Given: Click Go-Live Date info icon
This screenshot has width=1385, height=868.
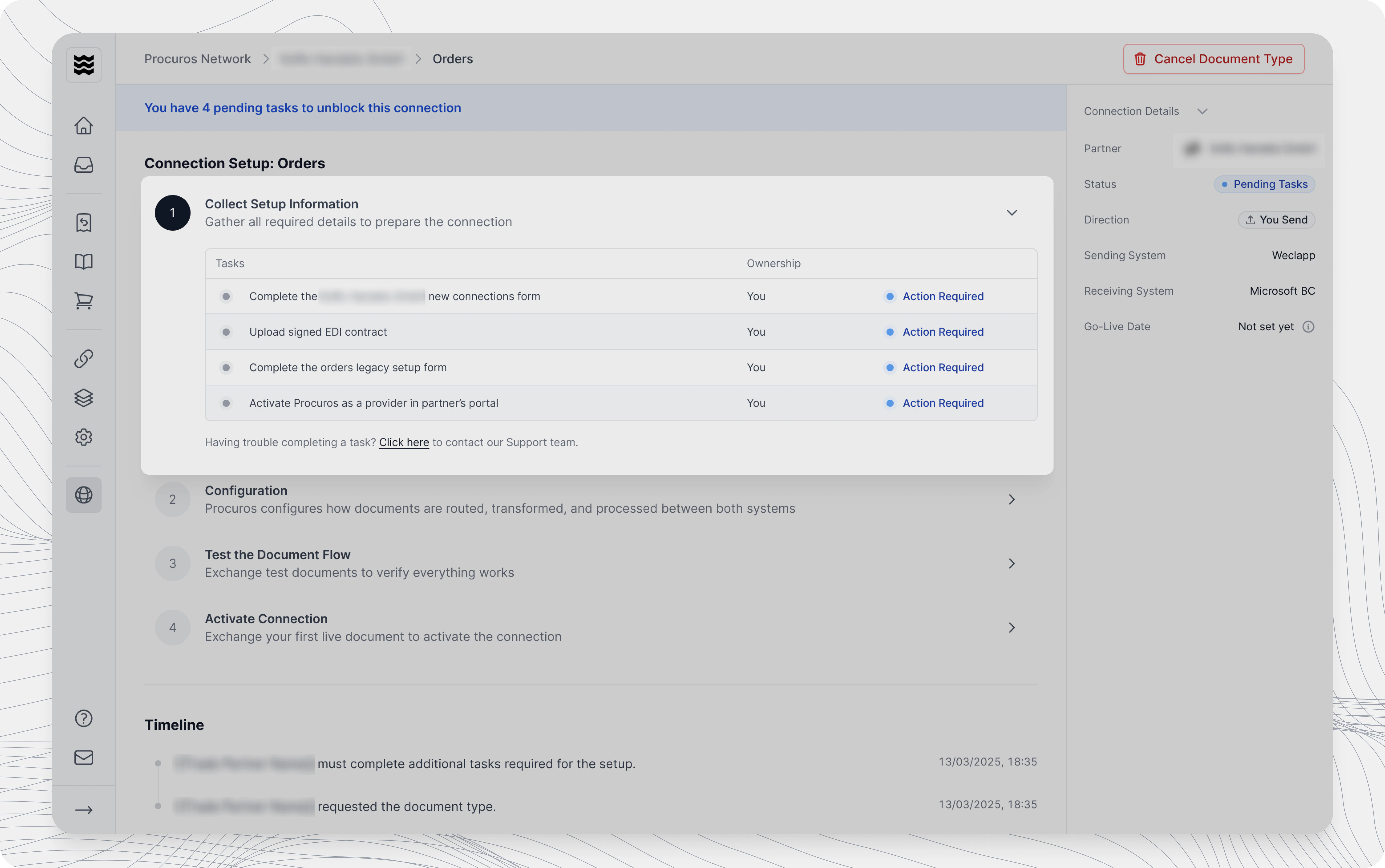Looking at the screenshot, I should (x=1308, y=327).
